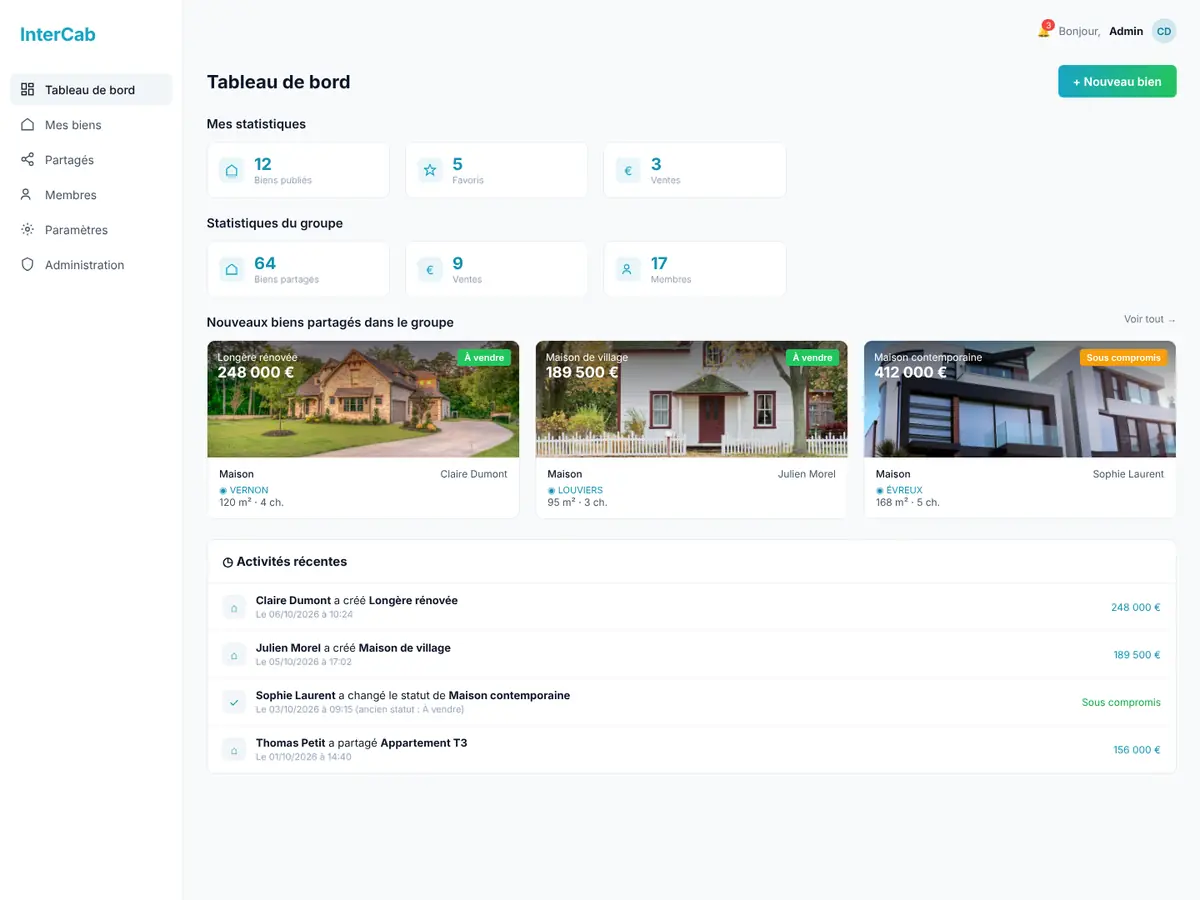The height and width of the screenshot is (900, 1200).
Task: Click the InterCab logo
Action: pyautogui.click(x=58, y=35)
